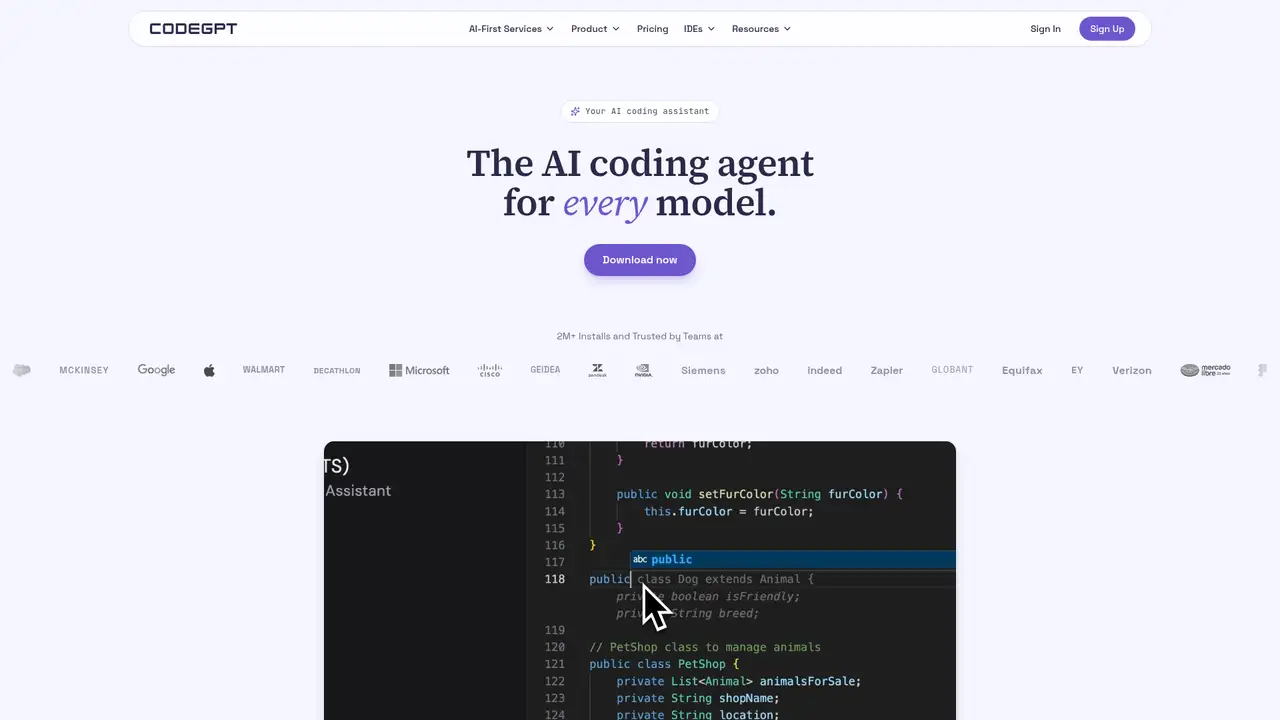Click the Zoho logo
The image size is (1280, 720).
(766, 370)
